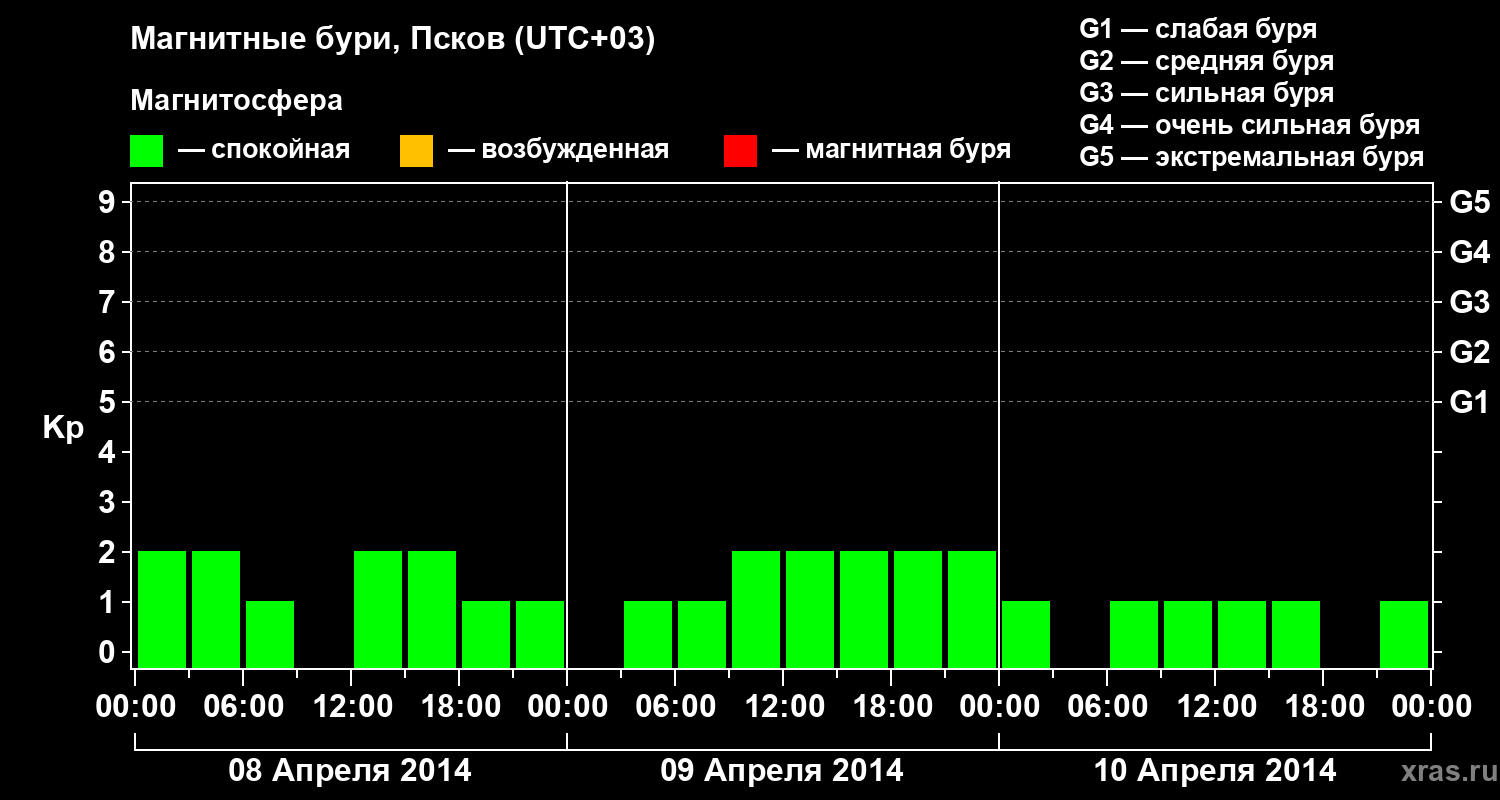
Task: Click the orange 'возбужденная' legend swatch
Action: coord(416,151)
